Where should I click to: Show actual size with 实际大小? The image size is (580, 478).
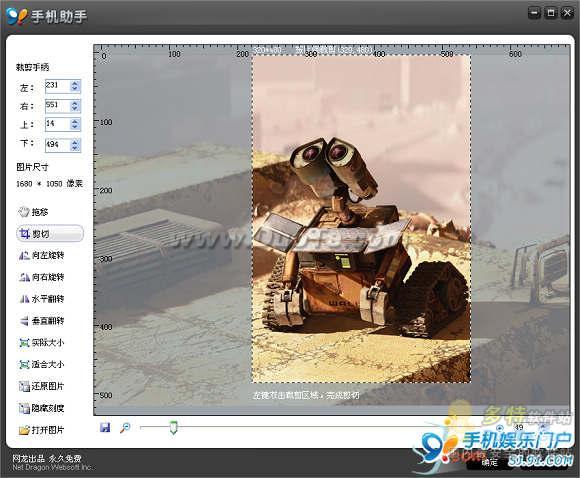41,343
